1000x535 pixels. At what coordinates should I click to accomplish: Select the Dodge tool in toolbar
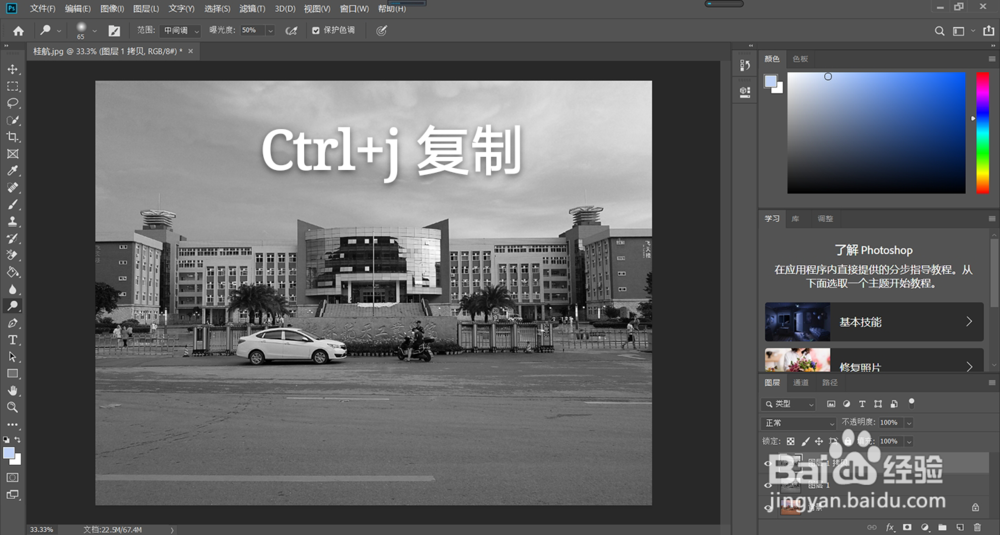(12, 306)
